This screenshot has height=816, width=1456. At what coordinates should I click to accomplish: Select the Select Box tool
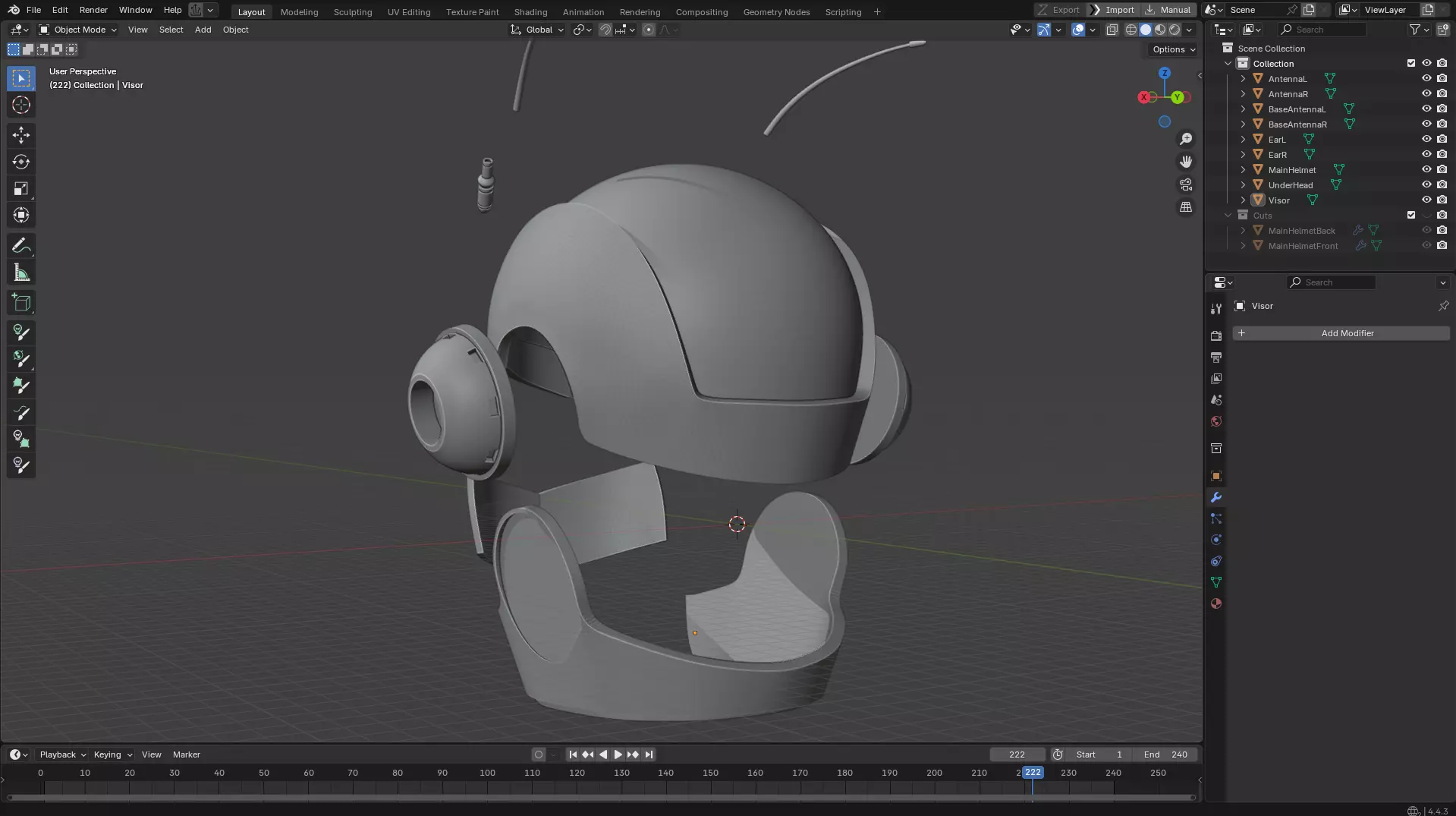pyautogui.click(x=21, y=78)
